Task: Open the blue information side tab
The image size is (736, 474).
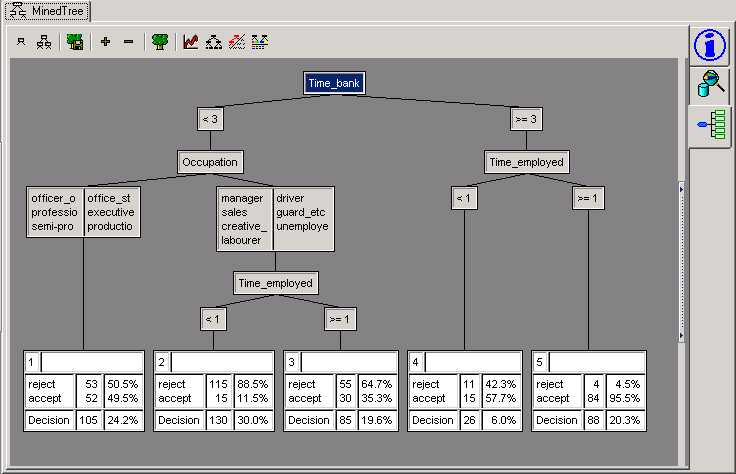Action: click(x=709, y=46)
